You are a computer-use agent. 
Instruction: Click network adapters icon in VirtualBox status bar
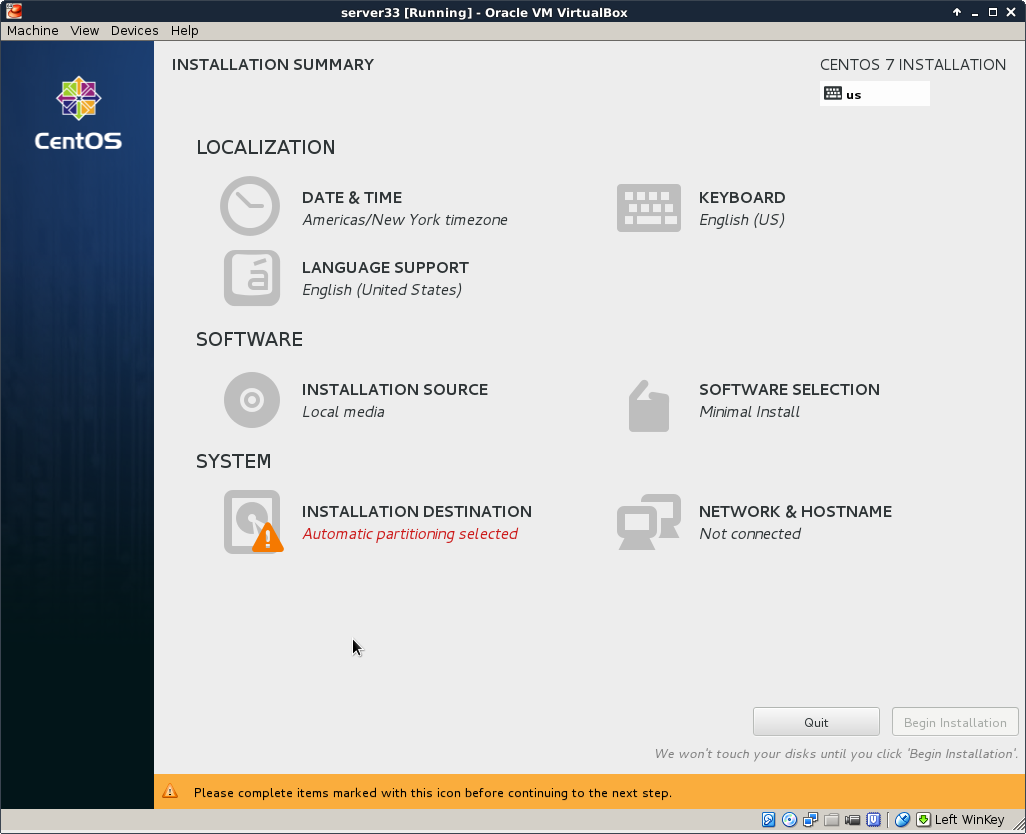(811, 820)
